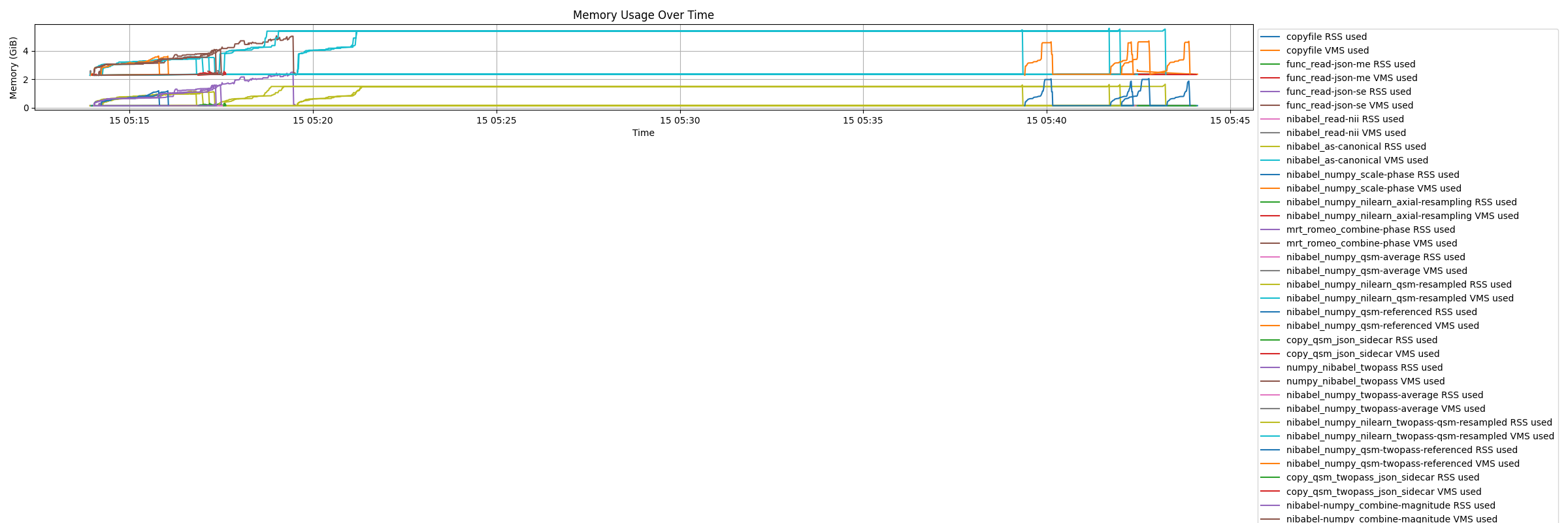1568x523 pixels.
Task: Click legend entry mrt_romeo_combine-phase VMS used
Action: (x=1359, y=244)
